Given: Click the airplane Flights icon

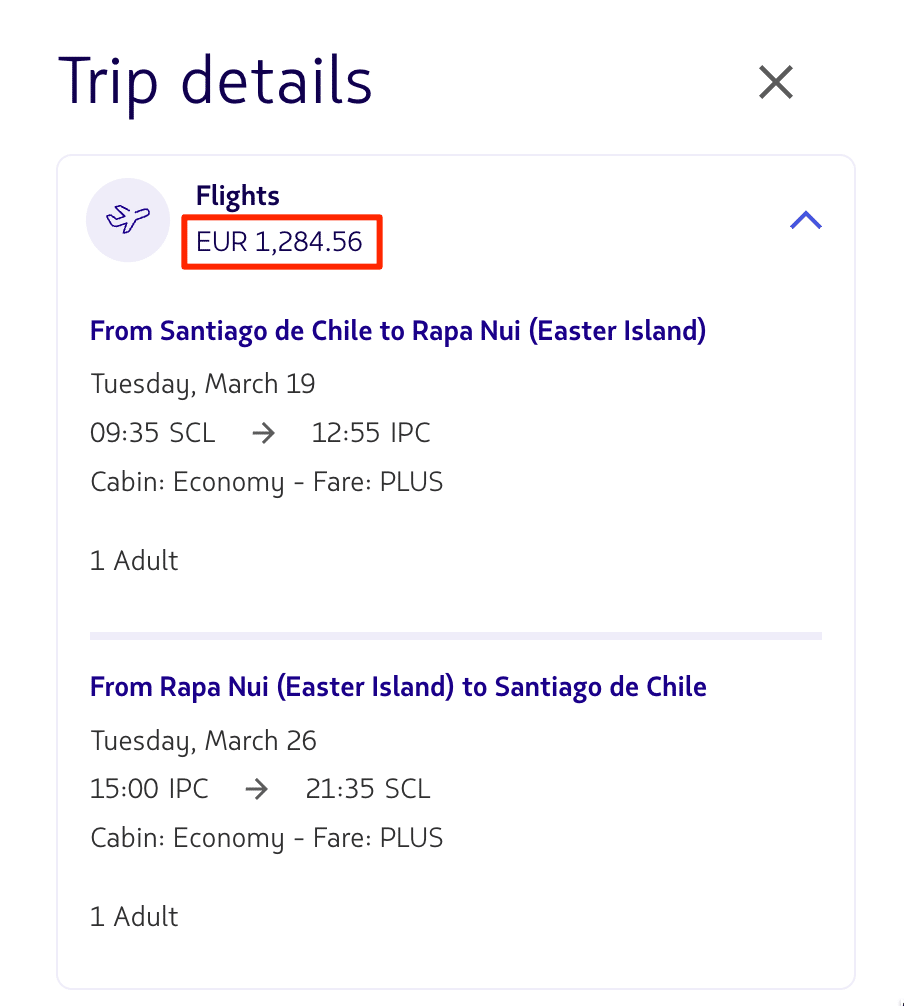Looking at the screenshot, I should click(128, 220).
